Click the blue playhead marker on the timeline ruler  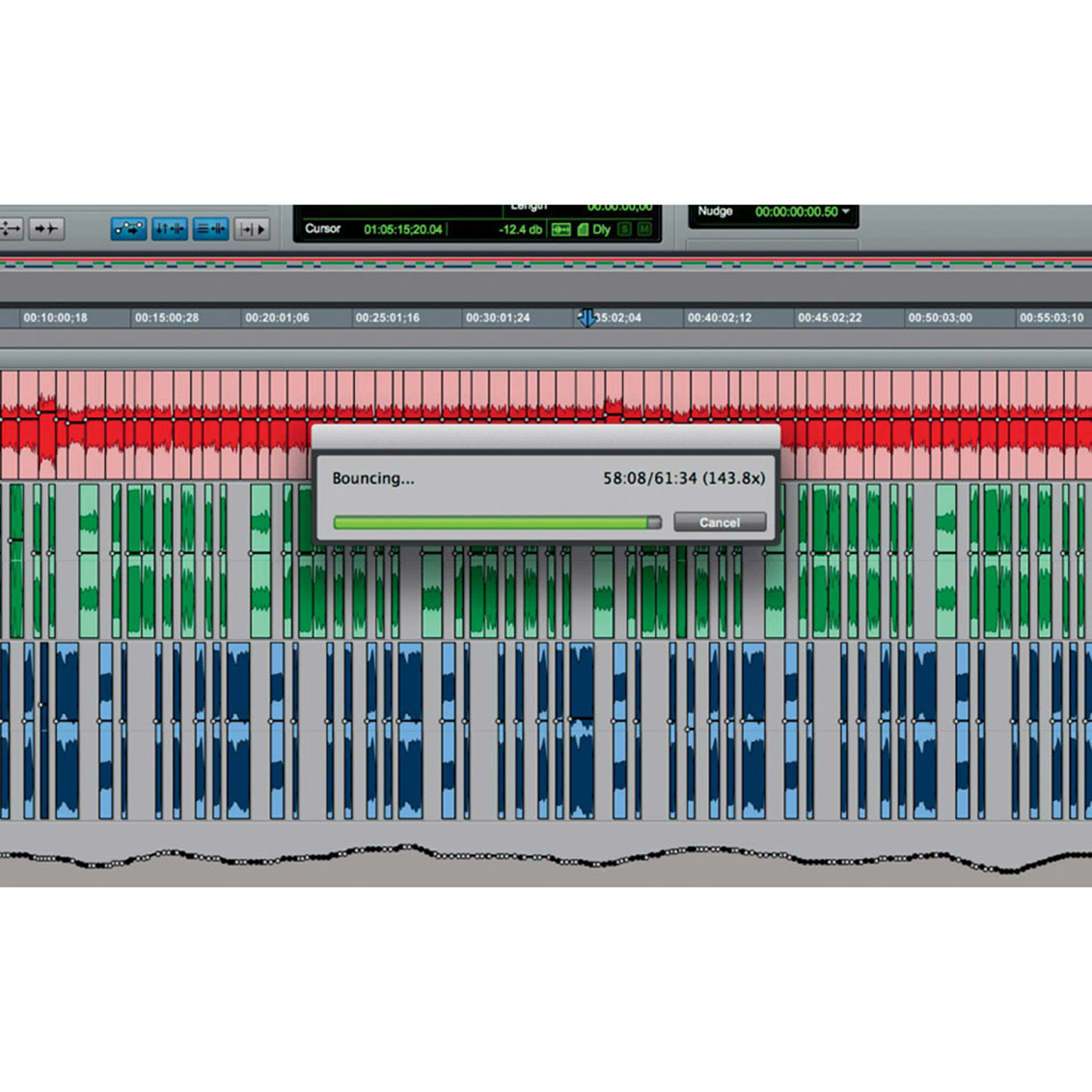coord(588,318)
